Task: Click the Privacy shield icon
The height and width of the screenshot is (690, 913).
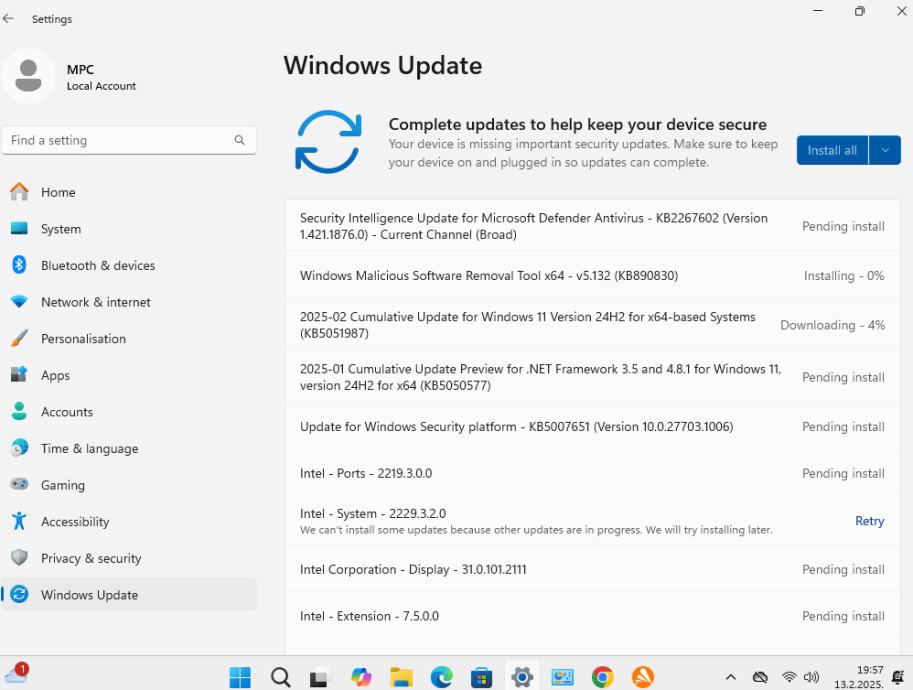Action: (x=19, y=558)
